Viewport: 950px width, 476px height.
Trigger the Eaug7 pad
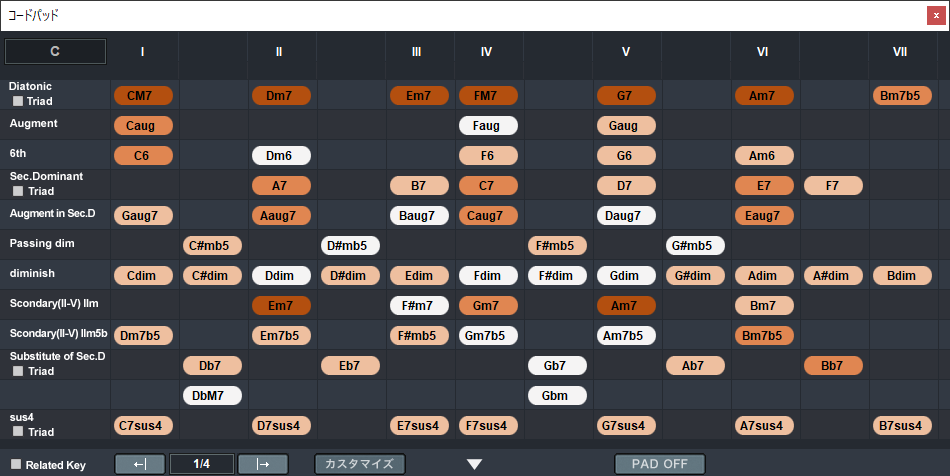(764, 216)
